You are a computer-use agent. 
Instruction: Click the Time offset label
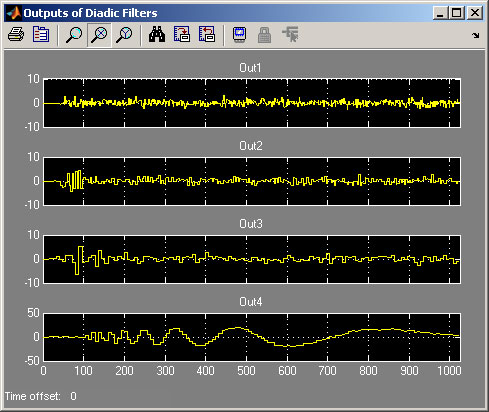click(33, 396)
